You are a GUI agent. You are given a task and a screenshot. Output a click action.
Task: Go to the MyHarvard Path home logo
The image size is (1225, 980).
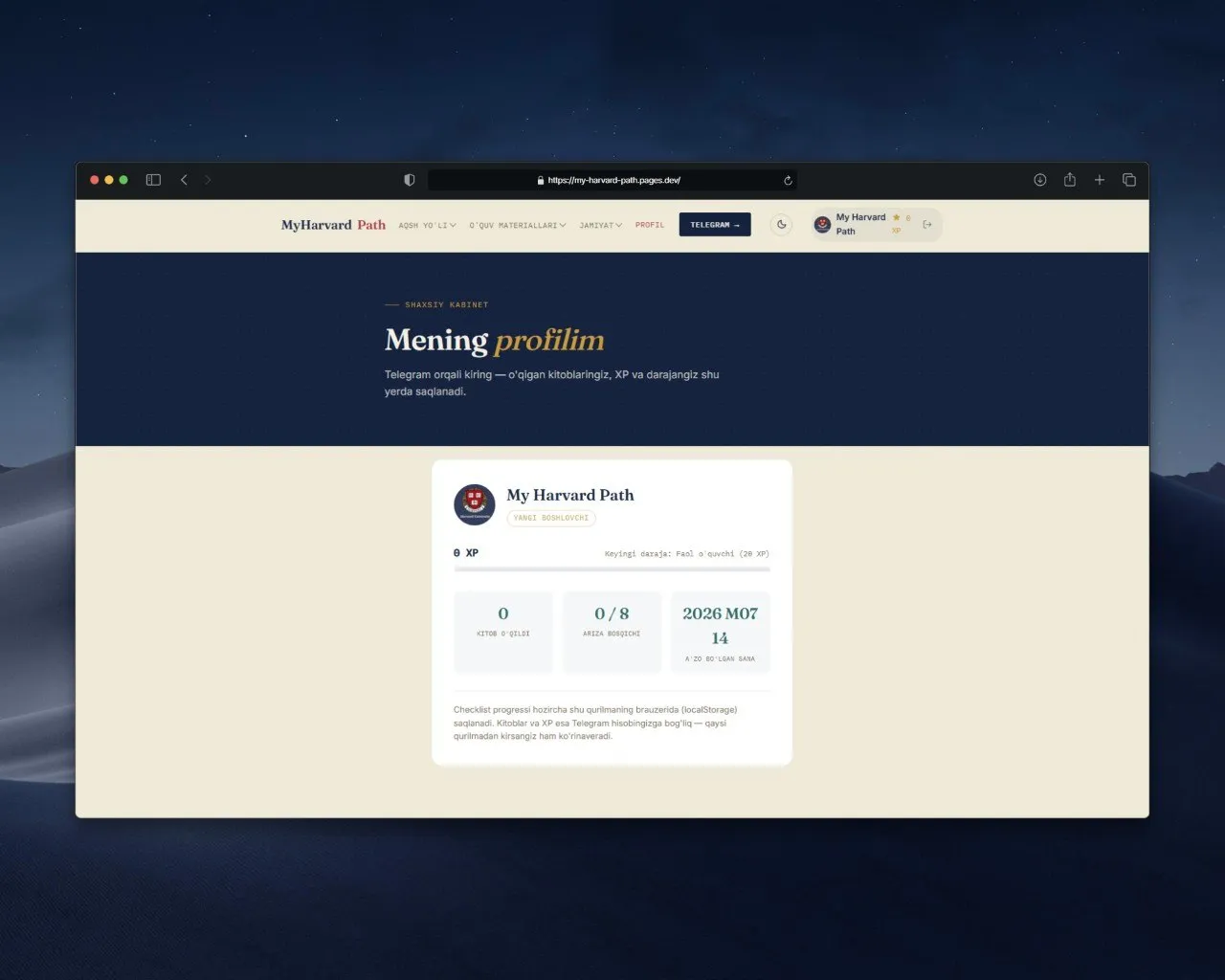click(333, 225)
